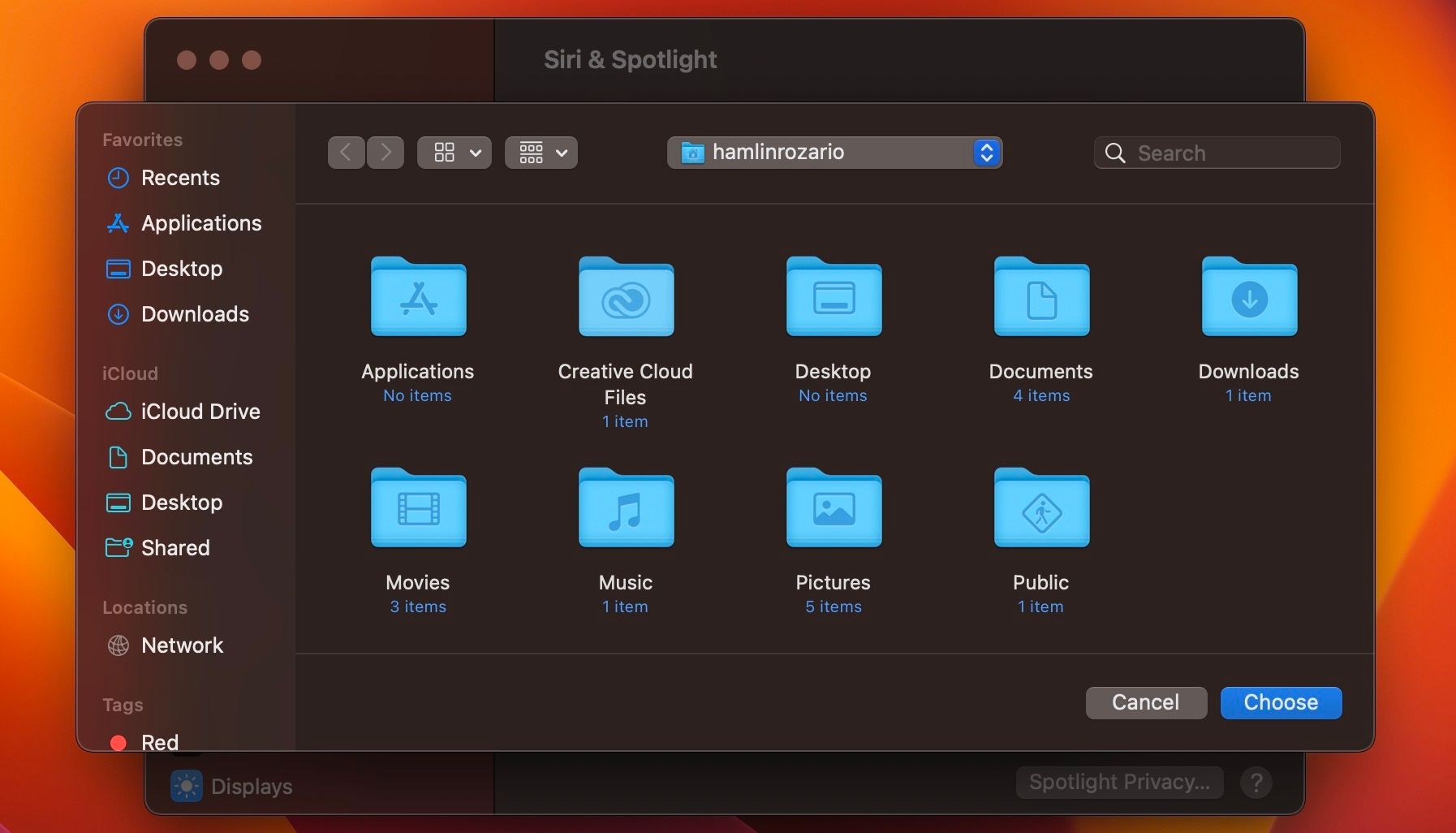Open the hamlinrozario location popup
The height and width of the screenshot is (833, 1456).
834,153
